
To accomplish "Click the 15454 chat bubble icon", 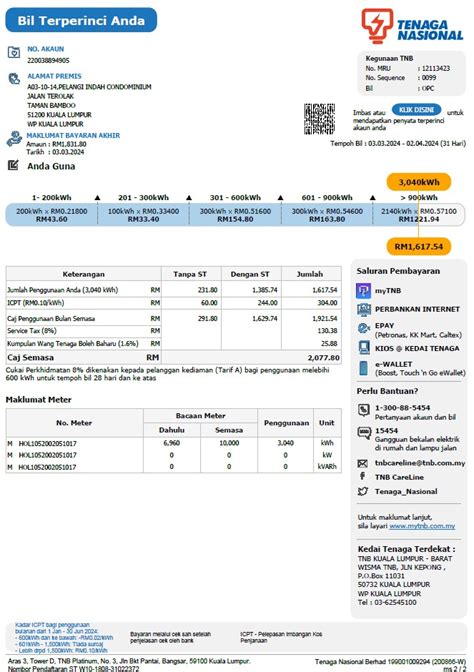I will pos(364,432).
